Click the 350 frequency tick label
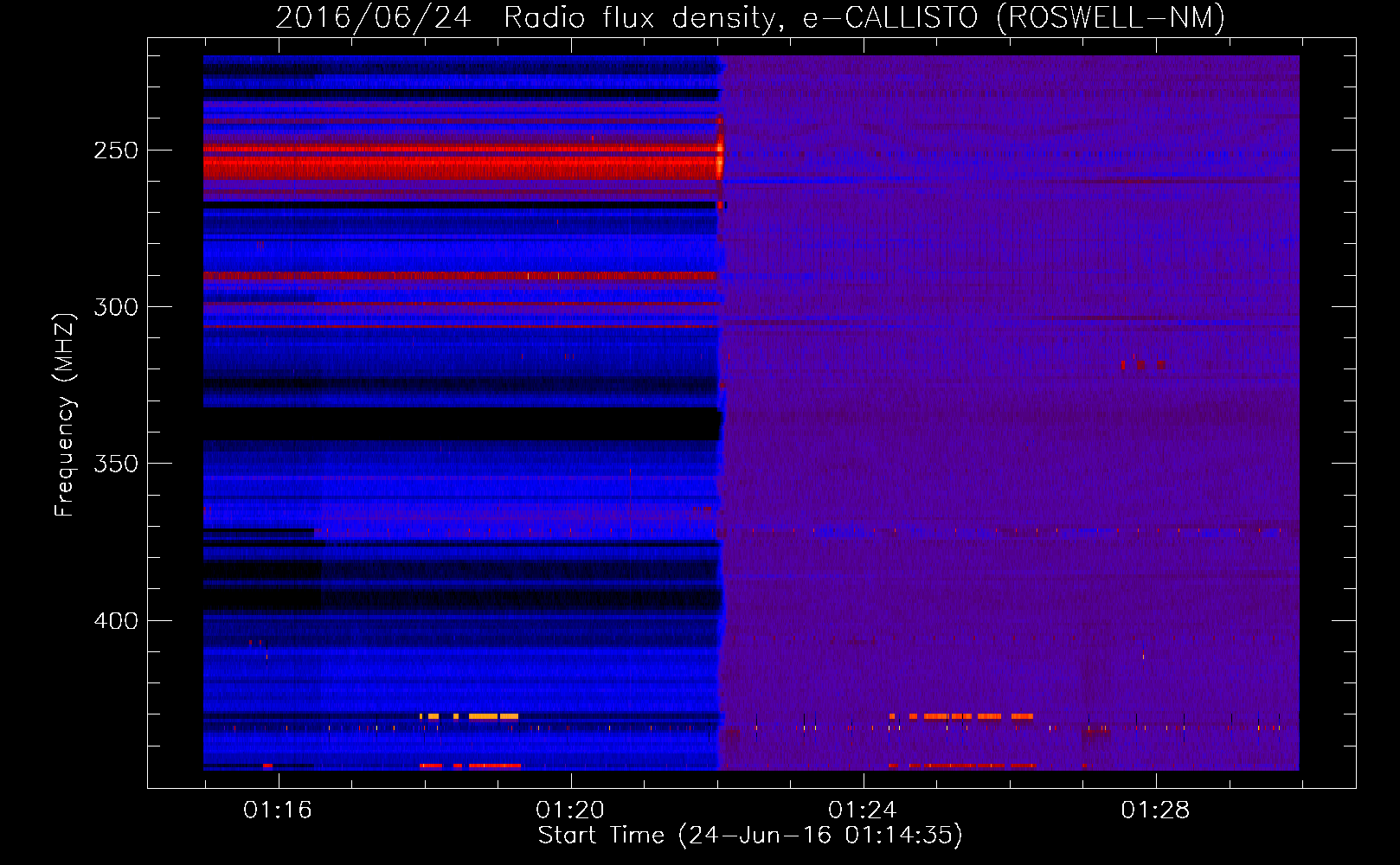The image size is (1400, 865). pos(116,464)
